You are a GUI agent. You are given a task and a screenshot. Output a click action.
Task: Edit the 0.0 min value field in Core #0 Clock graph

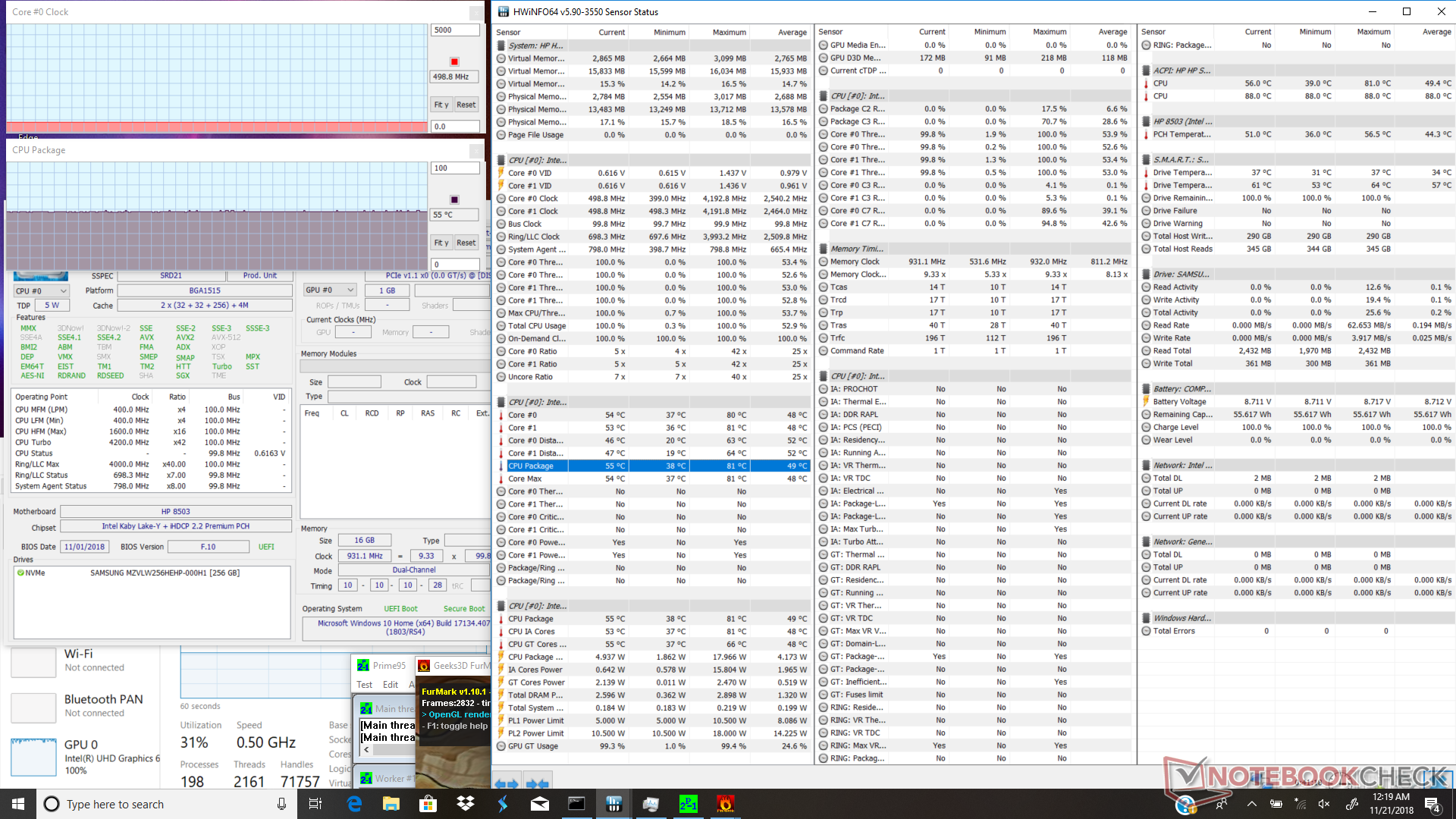tap(455, 127)
